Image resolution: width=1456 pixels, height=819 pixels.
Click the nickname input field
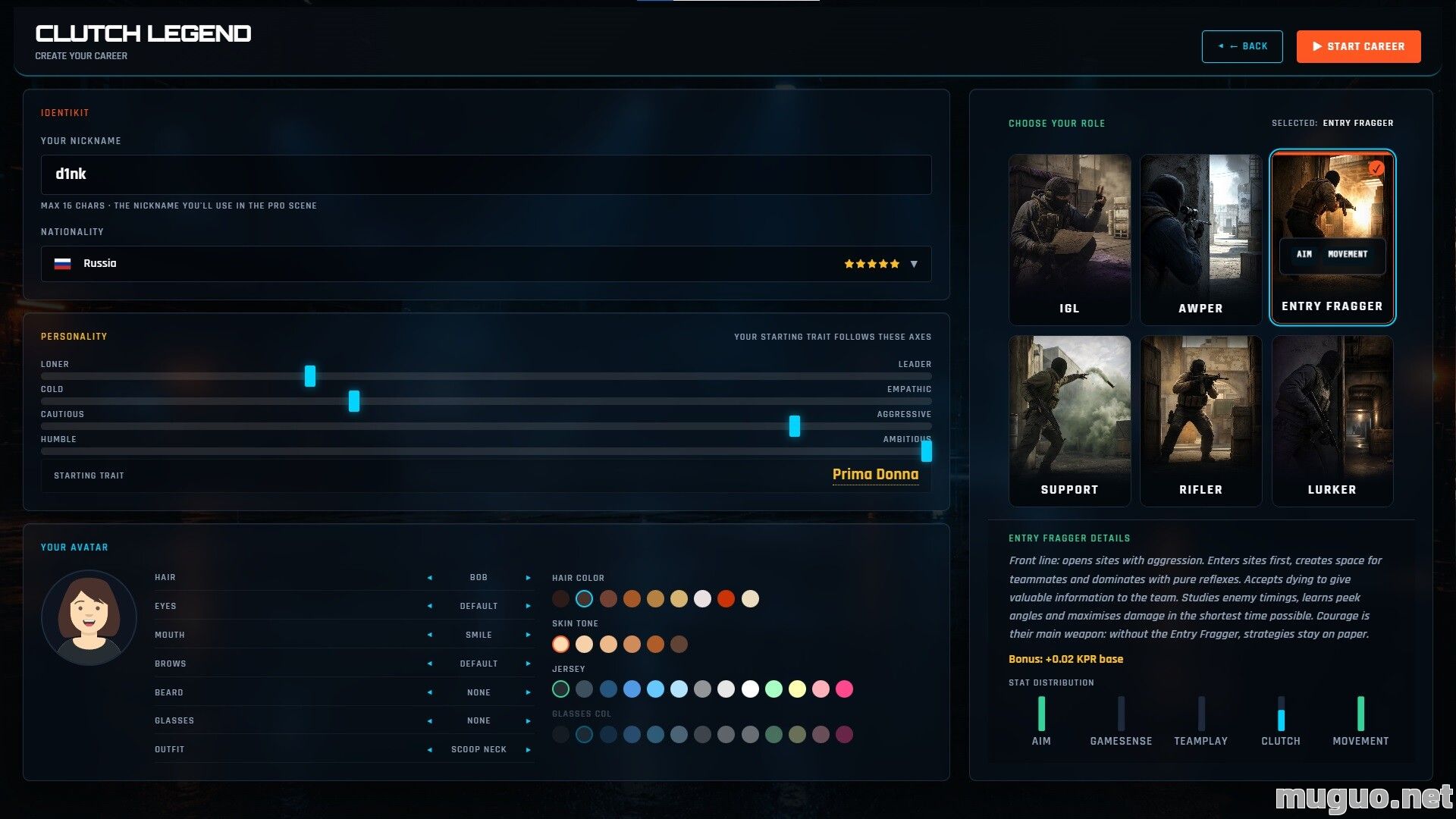point(486,174)
